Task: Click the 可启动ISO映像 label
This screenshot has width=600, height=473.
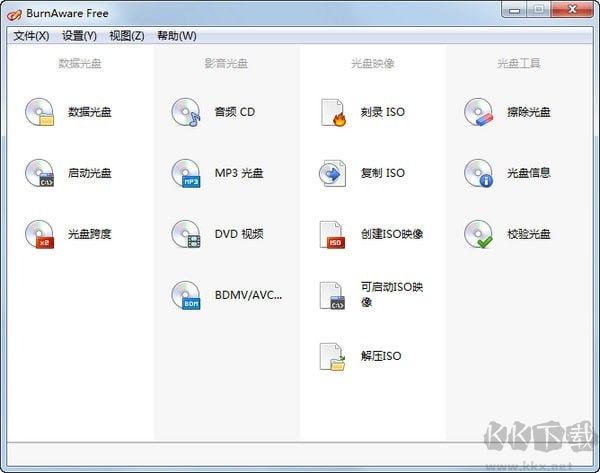Action: (392, 295)
